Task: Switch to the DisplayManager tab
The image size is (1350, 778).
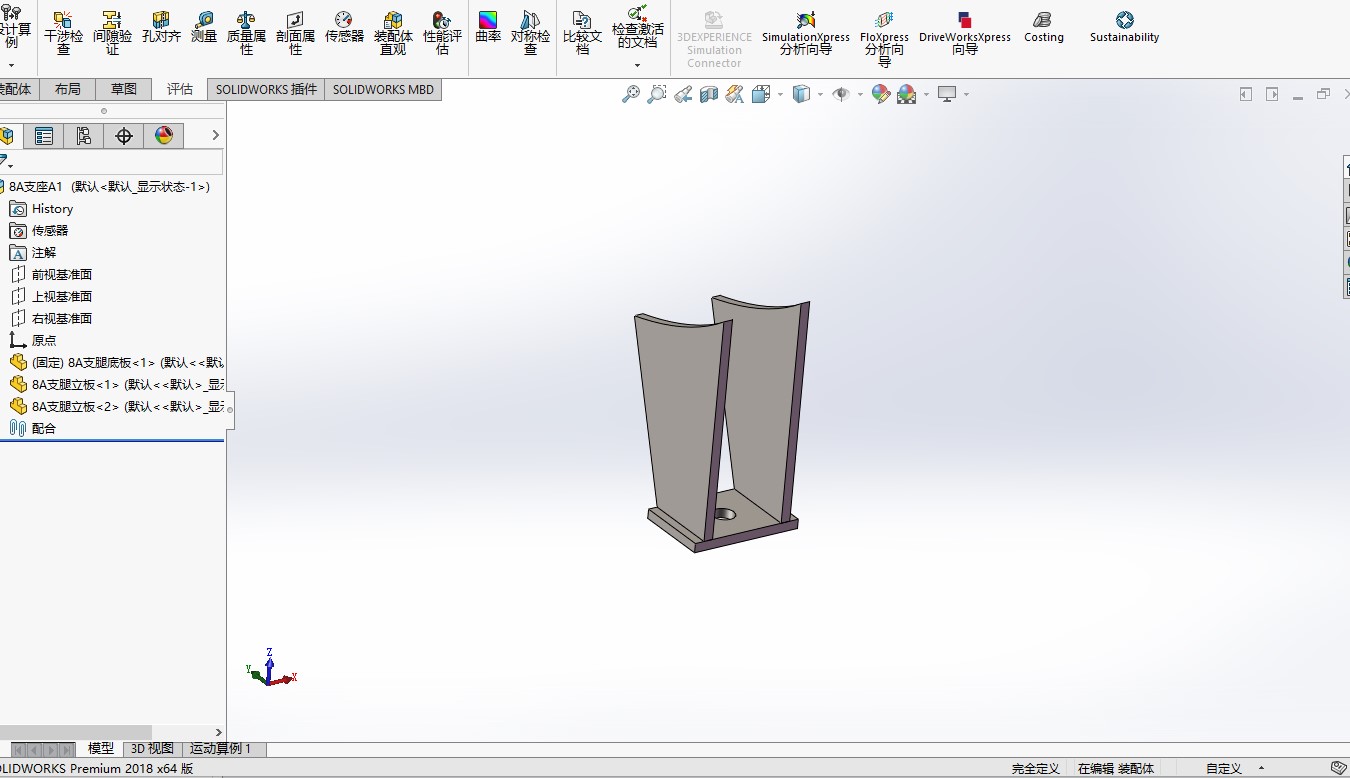Action: (x=164, y=136)
